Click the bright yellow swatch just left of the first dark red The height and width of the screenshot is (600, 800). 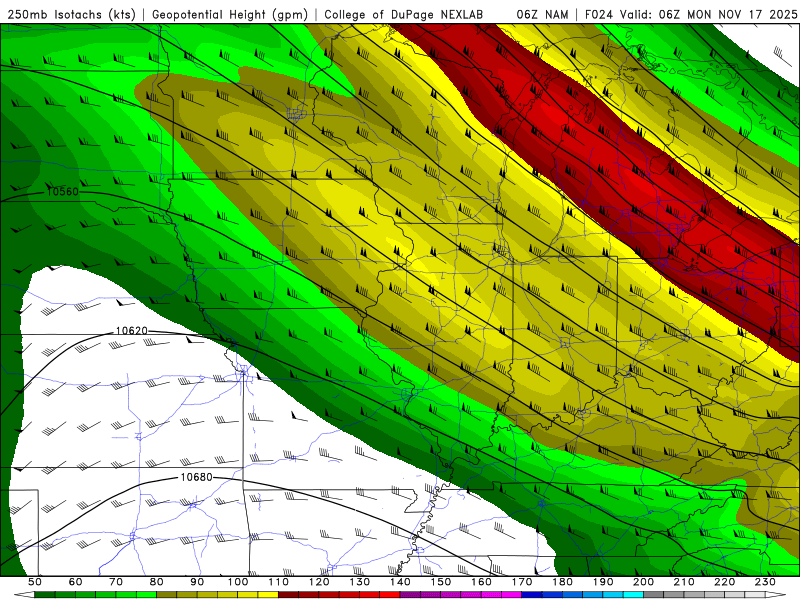268,595
